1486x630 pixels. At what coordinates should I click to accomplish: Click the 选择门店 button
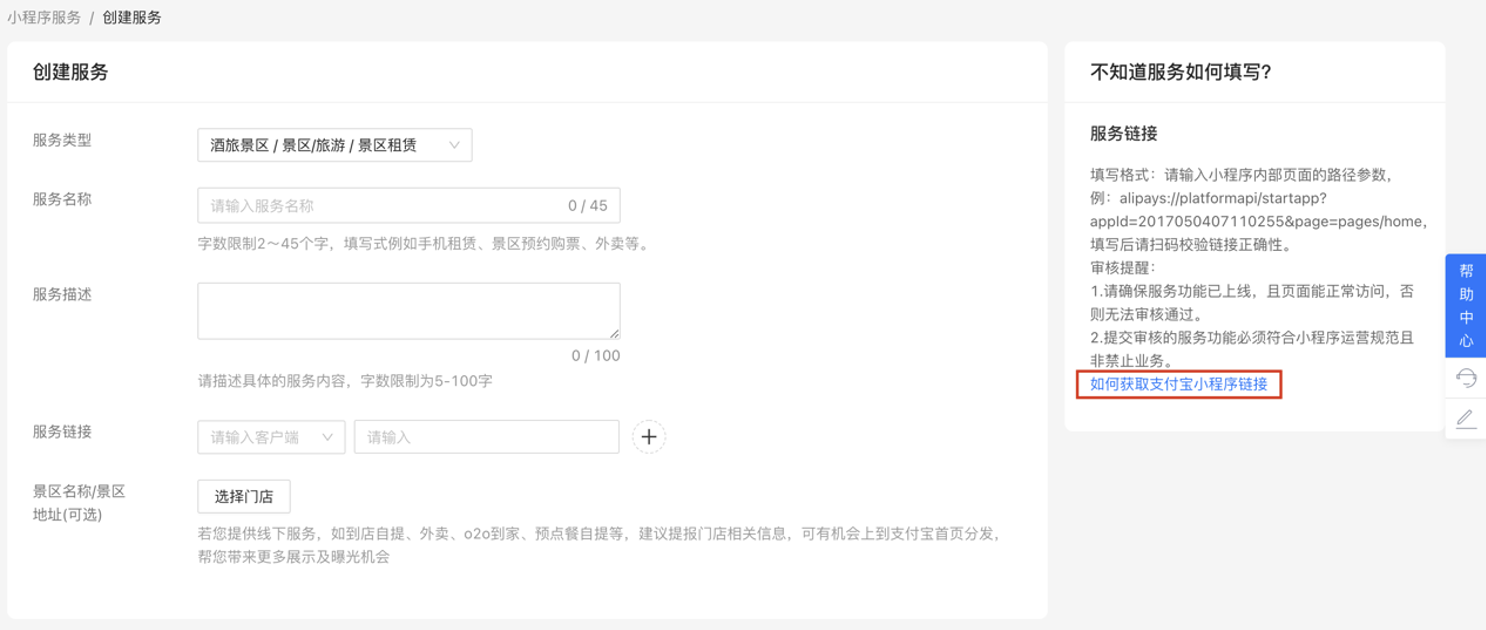click(244, 496)
